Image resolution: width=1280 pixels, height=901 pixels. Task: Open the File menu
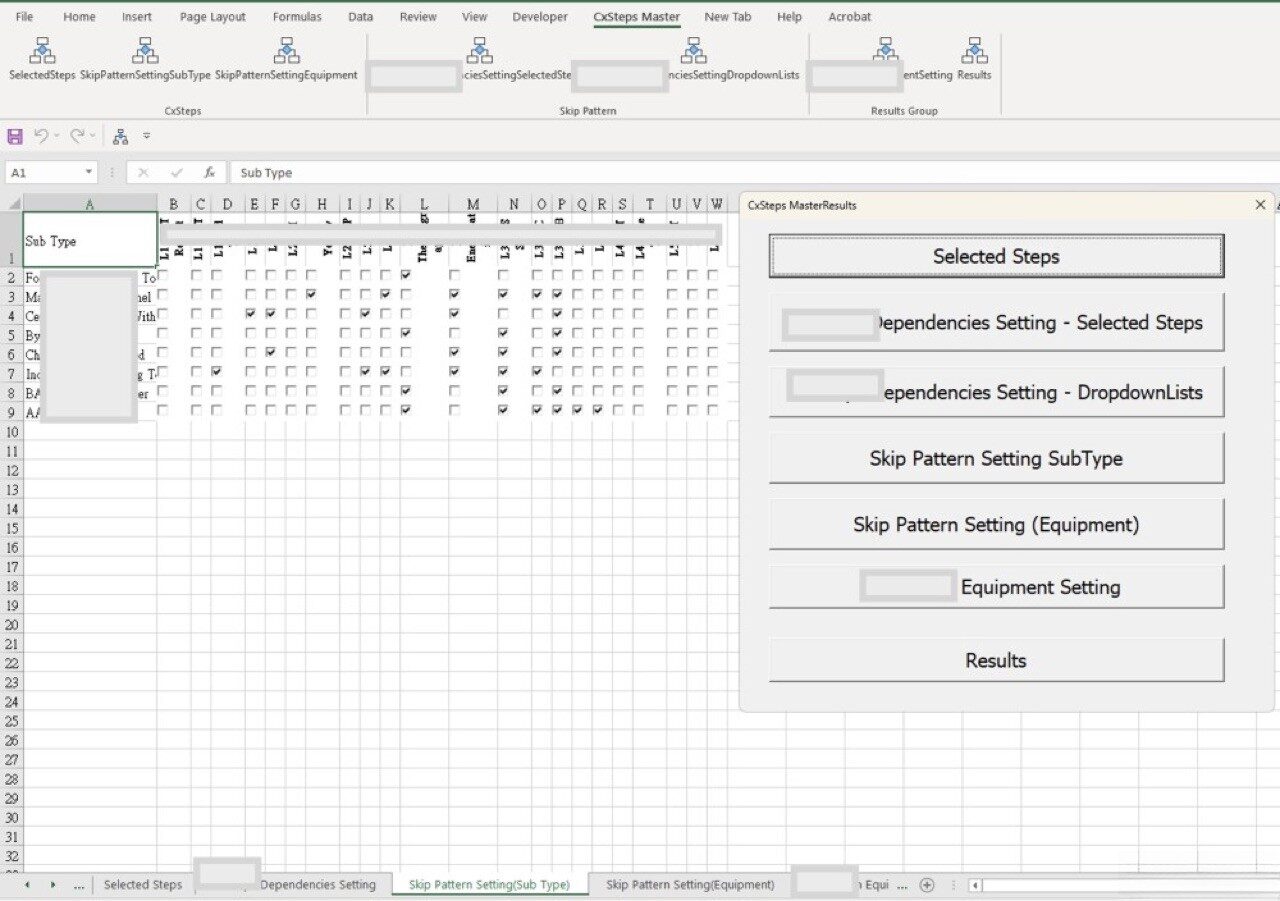pyautogui.click(x=24, y=17)
